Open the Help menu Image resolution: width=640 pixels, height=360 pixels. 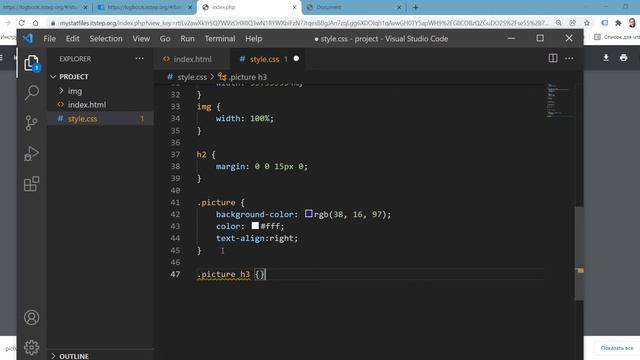(x=253, y=38)
